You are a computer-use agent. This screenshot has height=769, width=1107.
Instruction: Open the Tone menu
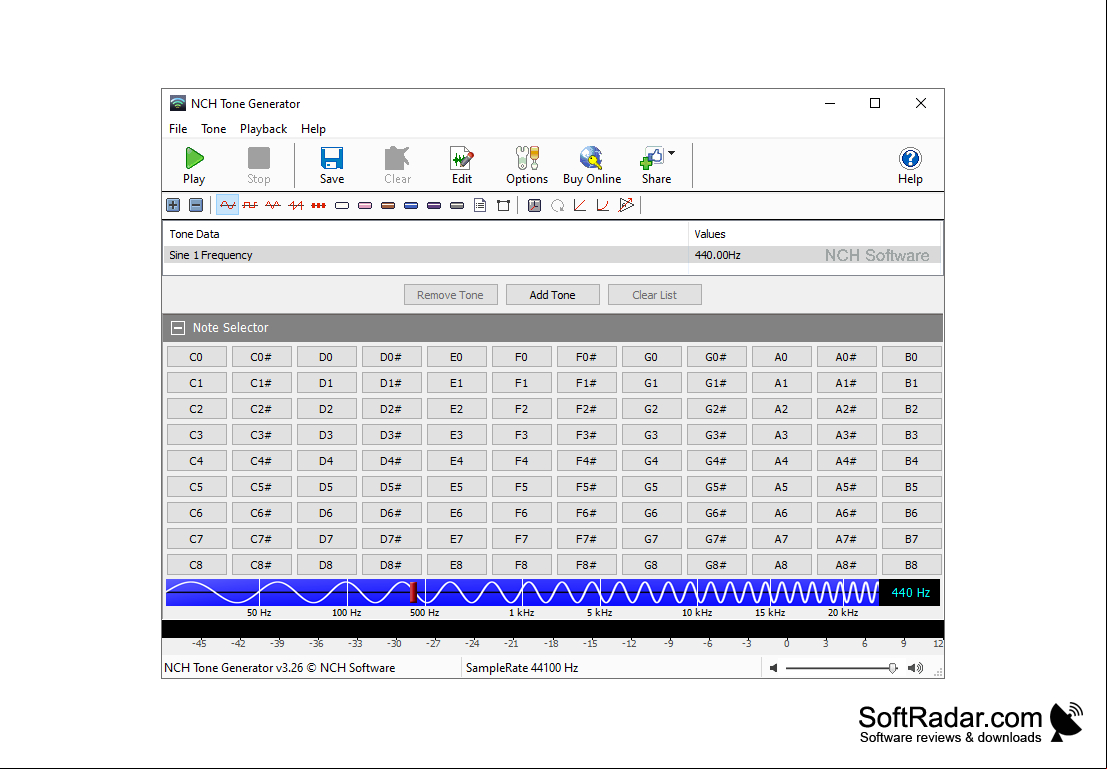(x=213, y=129)
